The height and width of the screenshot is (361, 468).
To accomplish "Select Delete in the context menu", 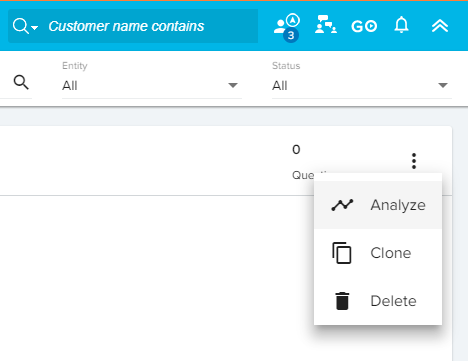I will point(378,301).
